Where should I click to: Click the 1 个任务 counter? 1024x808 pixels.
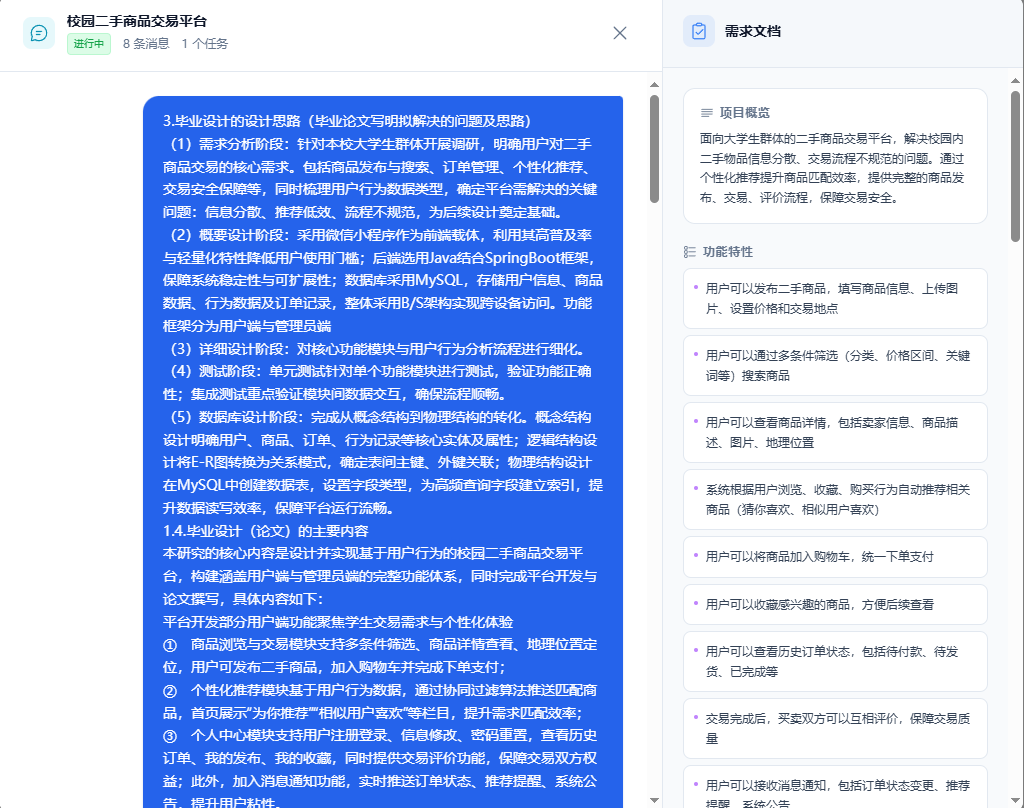click(x=204, y=44)
